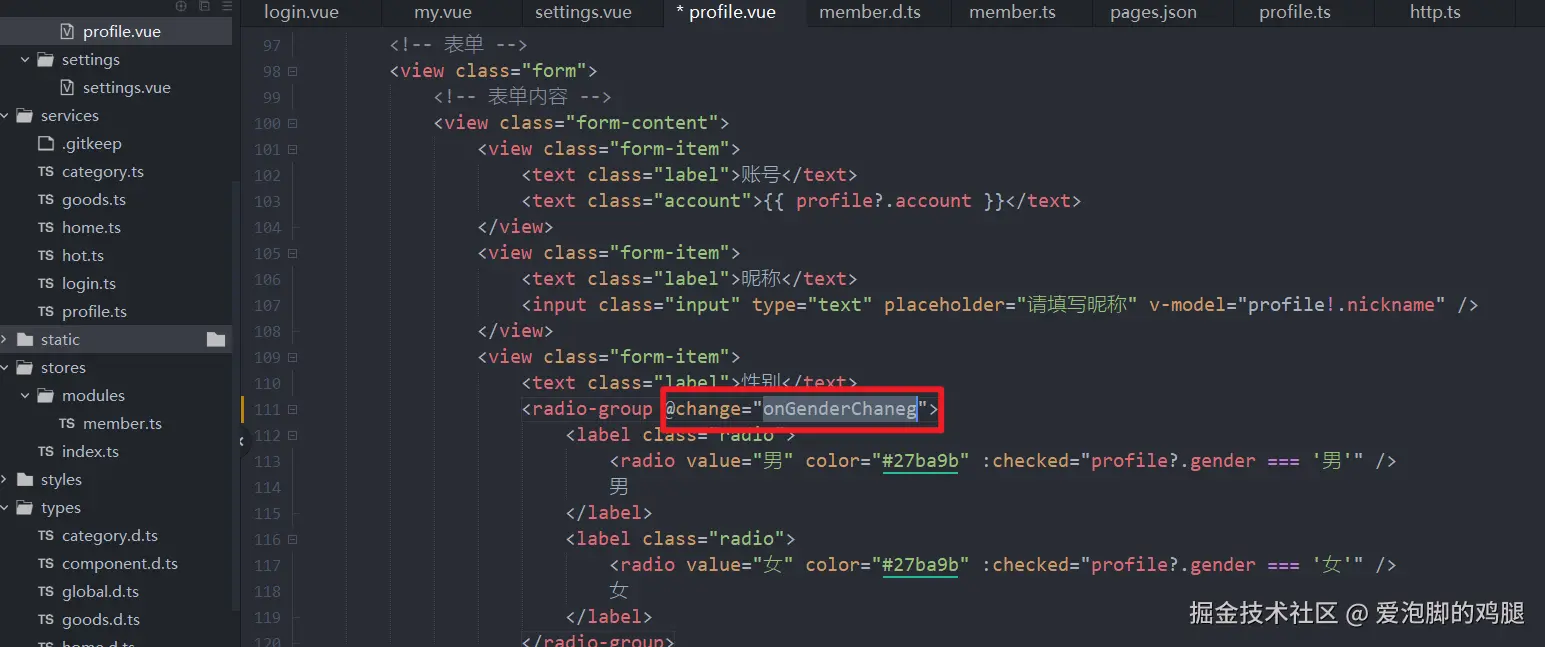This screenshot has width=1545, height=647.
Task: Click the services folder icon
Action: (25, 116)
